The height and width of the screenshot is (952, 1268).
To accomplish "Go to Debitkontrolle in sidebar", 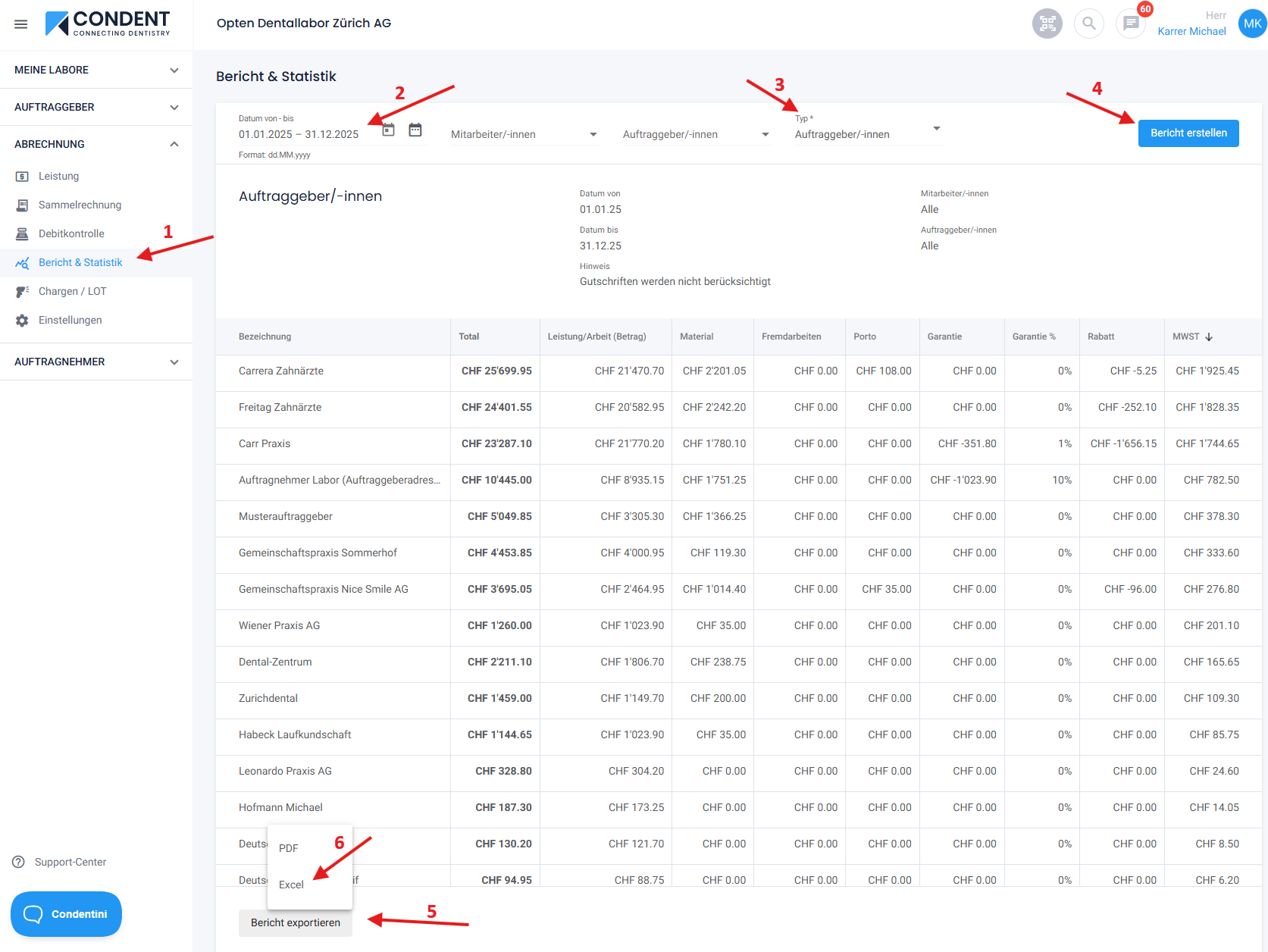I will pyautogui.click(x=71, y=233).
